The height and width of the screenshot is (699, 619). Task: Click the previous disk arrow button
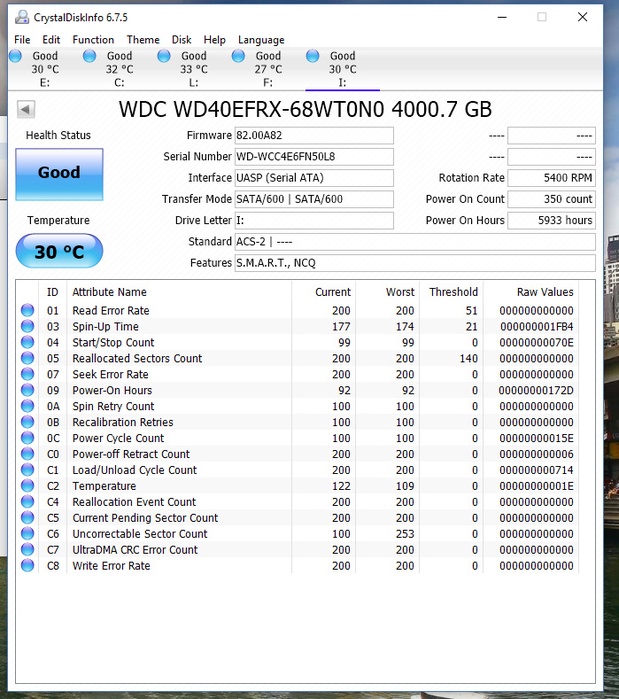[26, 109]
